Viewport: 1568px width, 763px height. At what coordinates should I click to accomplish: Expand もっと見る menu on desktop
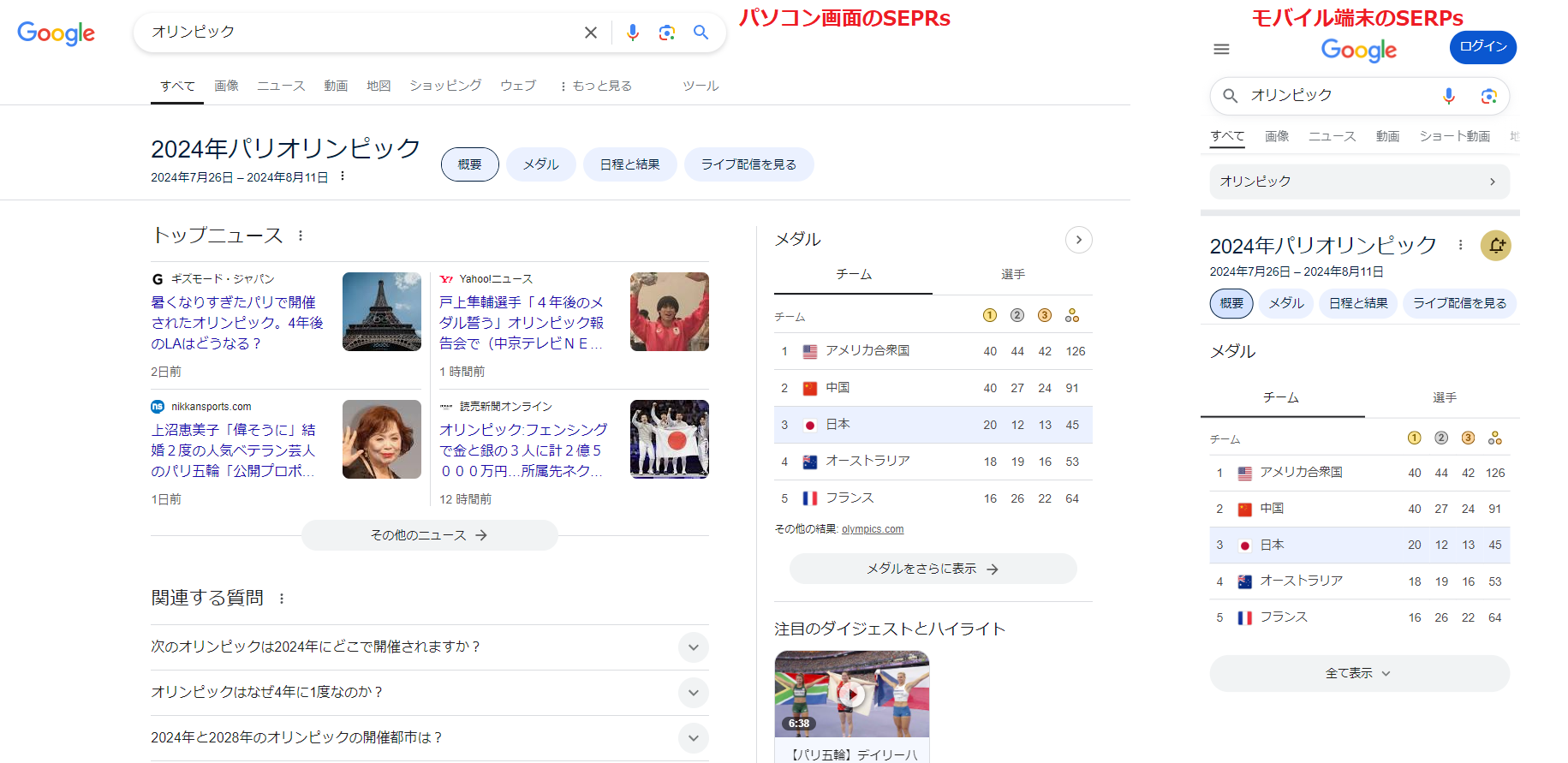[596, 86]
